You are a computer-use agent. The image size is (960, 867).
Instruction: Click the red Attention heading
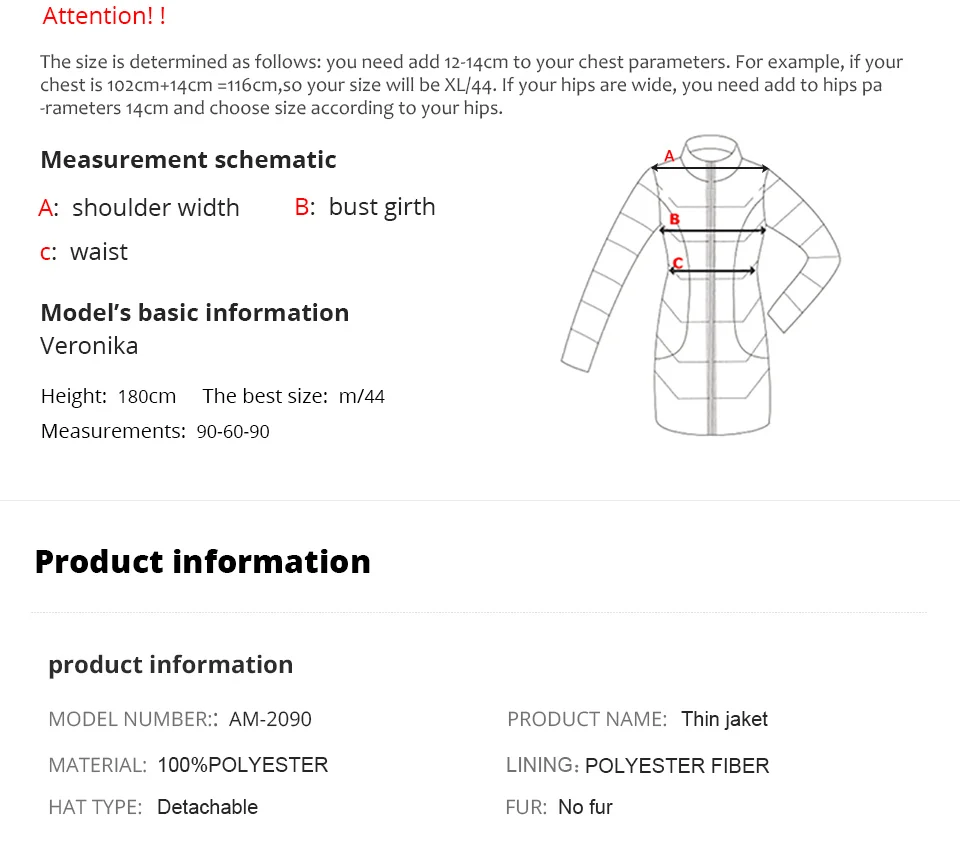(104, 16)
